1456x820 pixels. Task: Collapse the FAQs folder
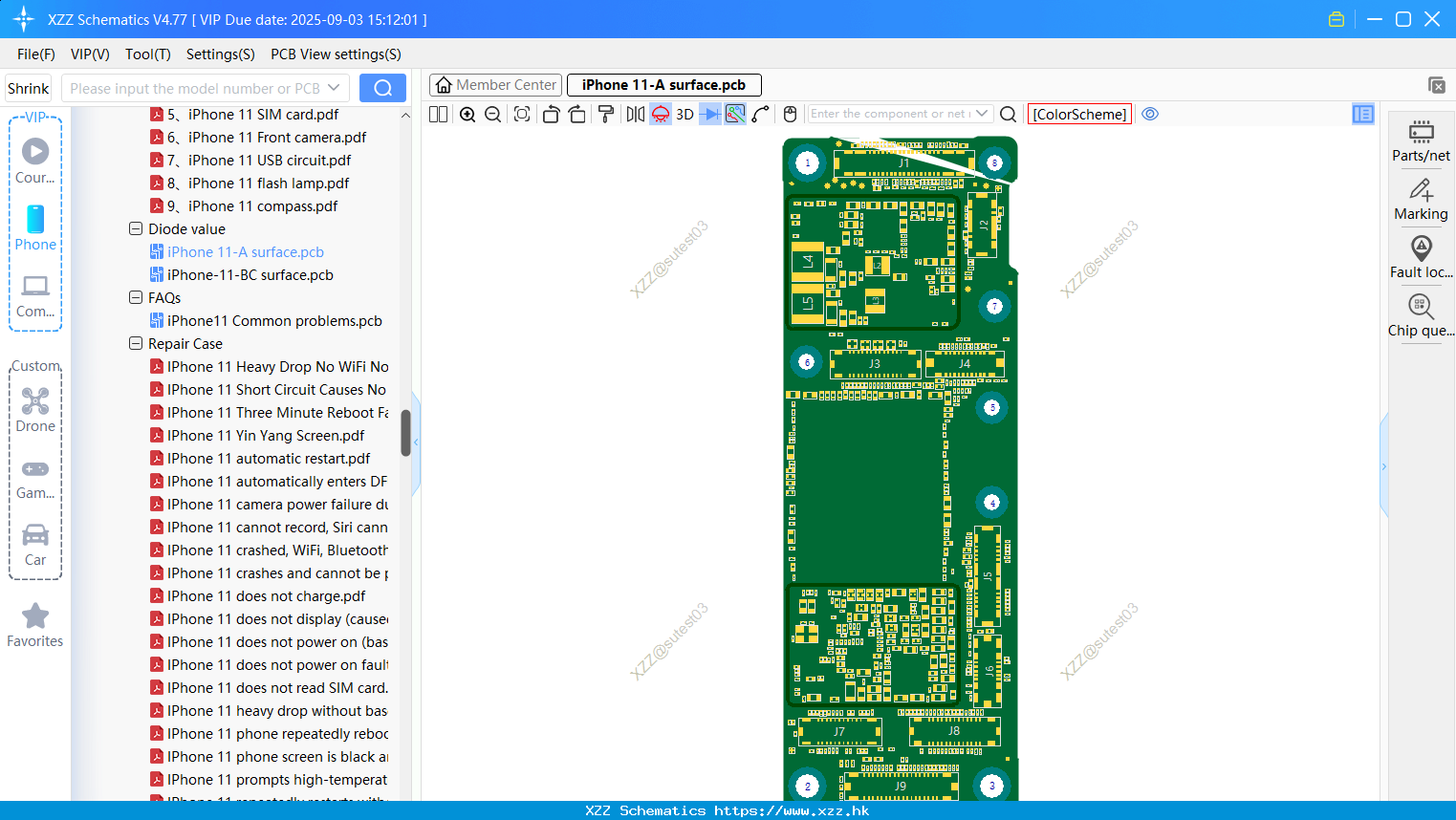click(136, 298)
